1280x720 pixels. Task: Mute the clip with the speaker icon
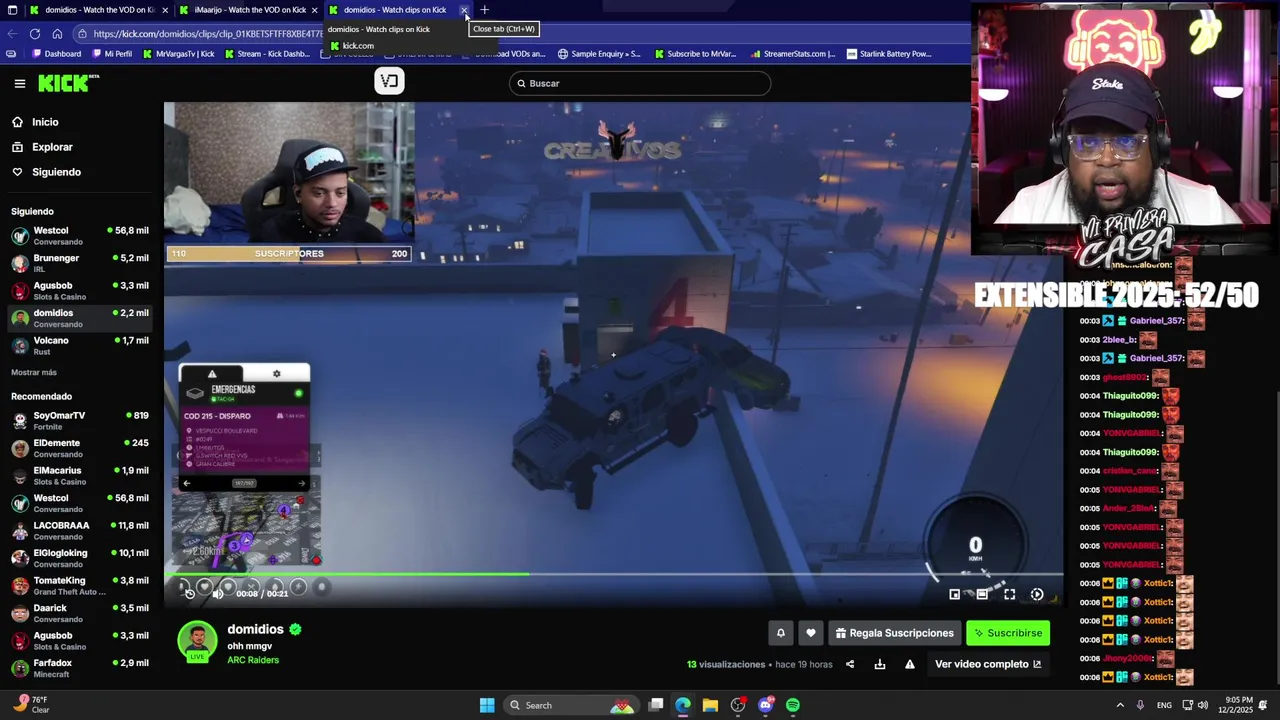tap(217, 593)
